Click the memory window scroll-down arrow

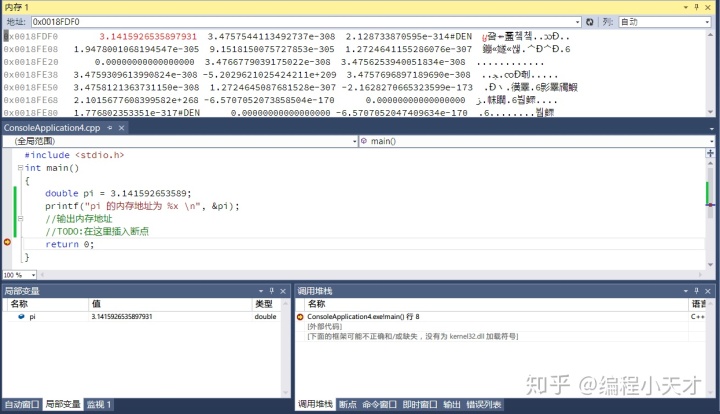pyautogui.click(x=710, y=112)
